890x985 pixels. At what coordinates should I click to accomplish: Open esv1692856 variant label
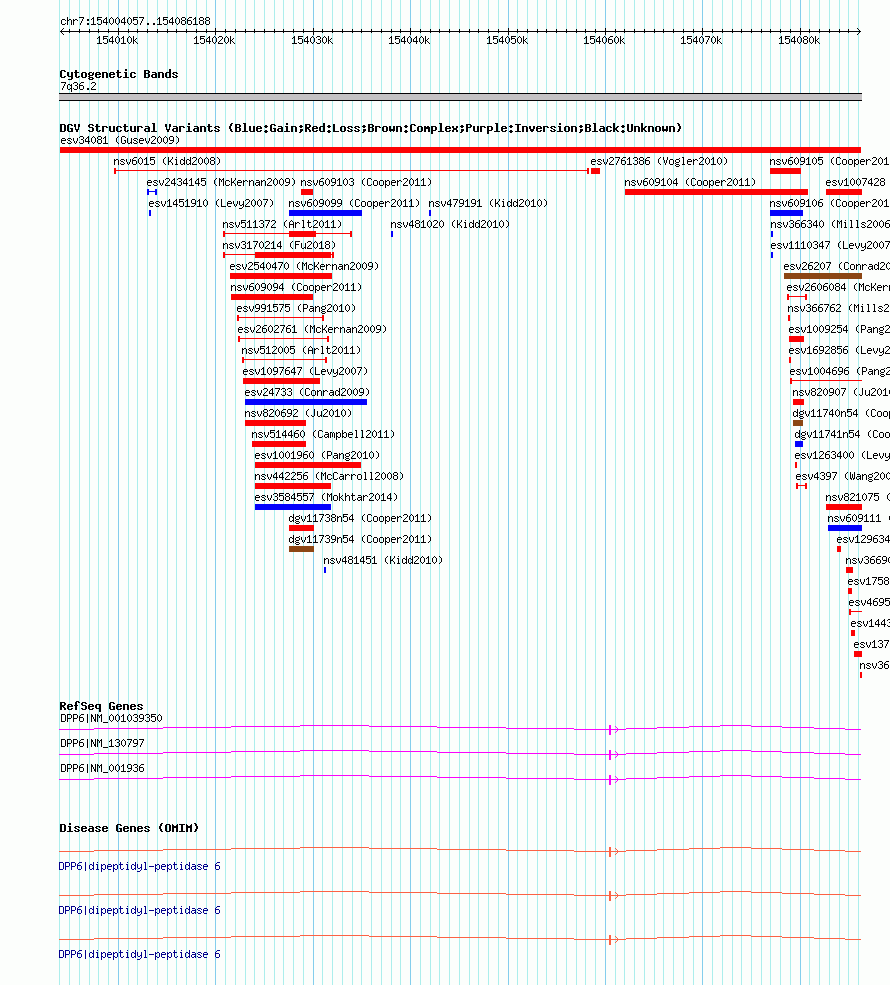point(839,351)
